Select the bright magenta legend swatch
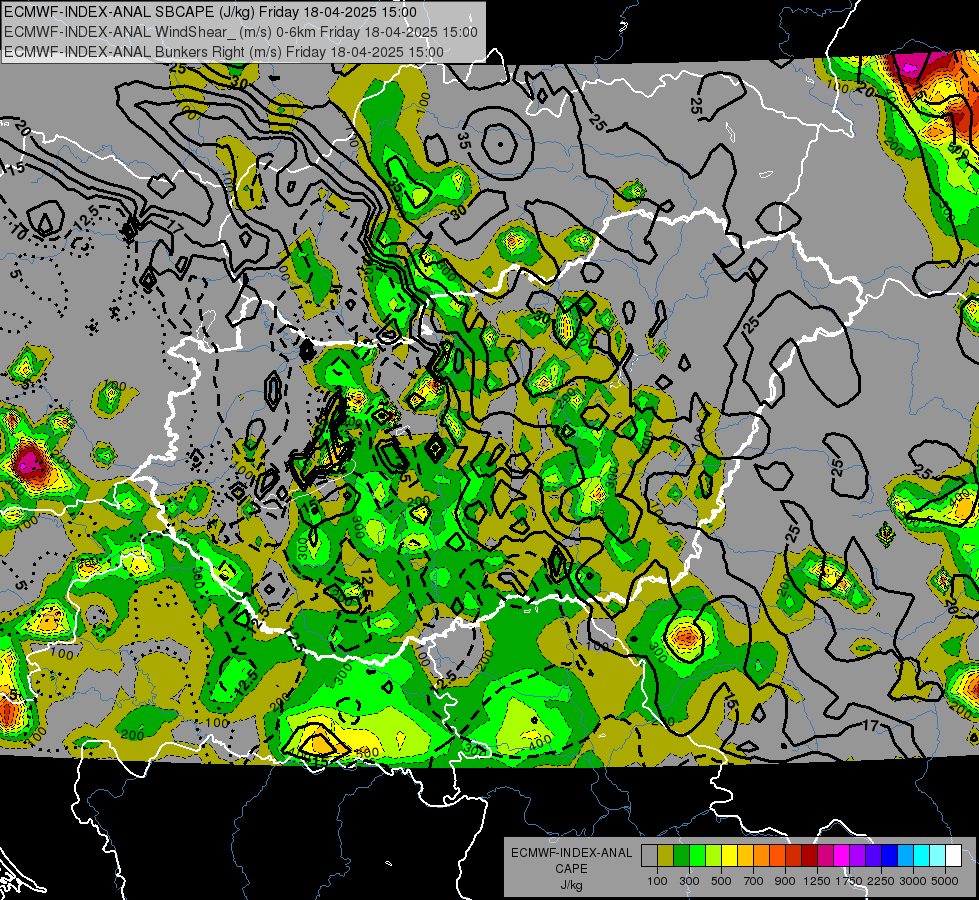 click(841, 855)
